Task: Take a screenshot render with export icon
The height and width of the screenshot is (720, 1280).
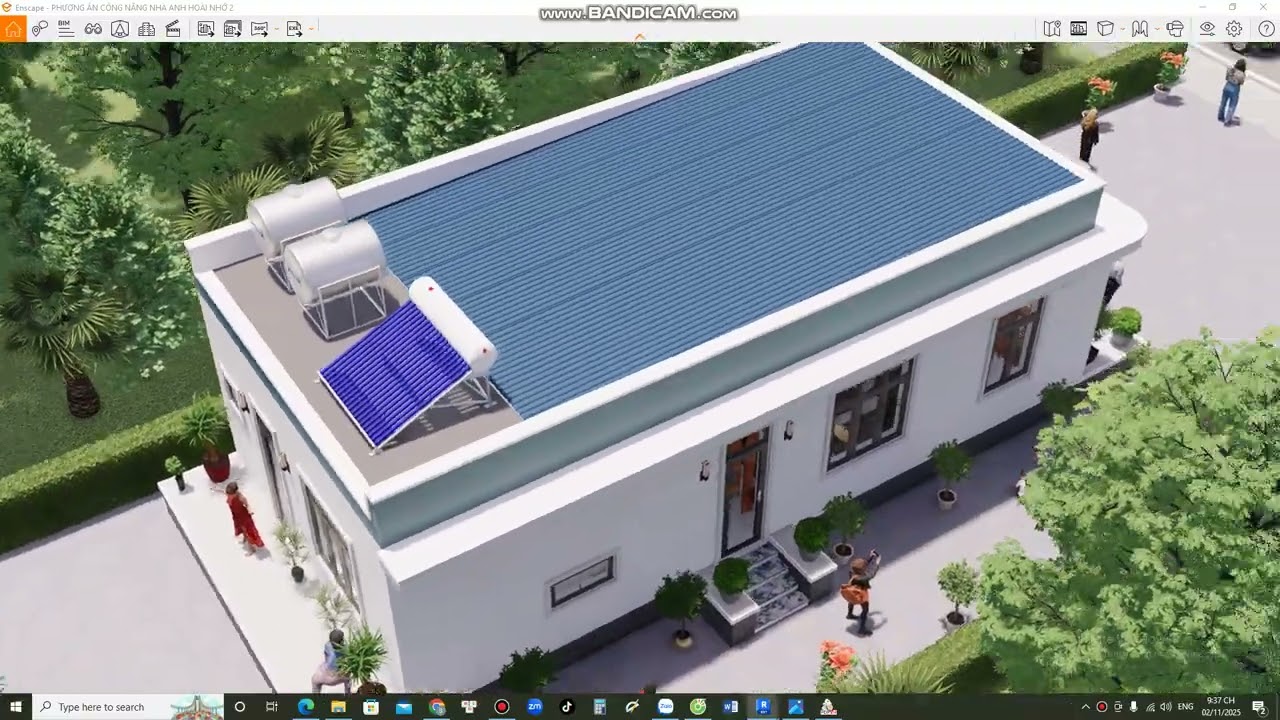Action: [x=206, y=29]
